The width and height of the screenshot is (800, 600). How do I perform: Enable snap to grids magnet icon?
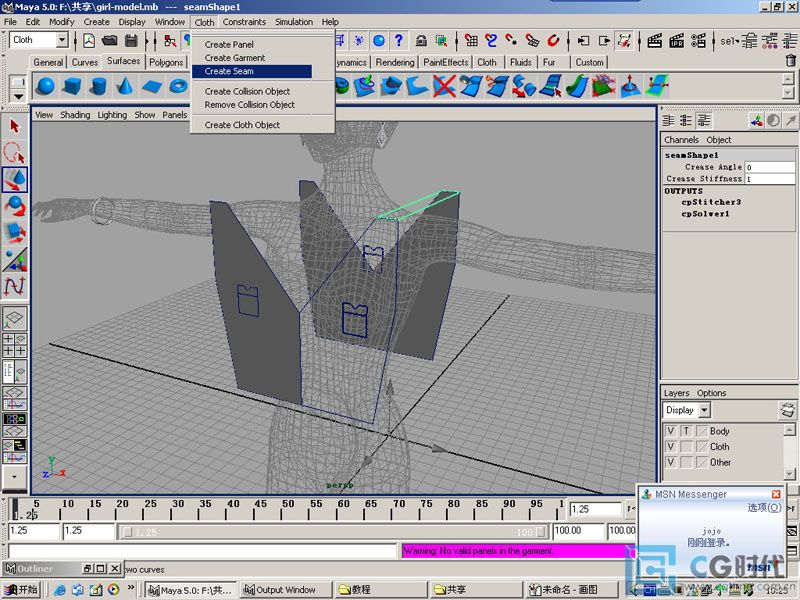coord(471,40)
